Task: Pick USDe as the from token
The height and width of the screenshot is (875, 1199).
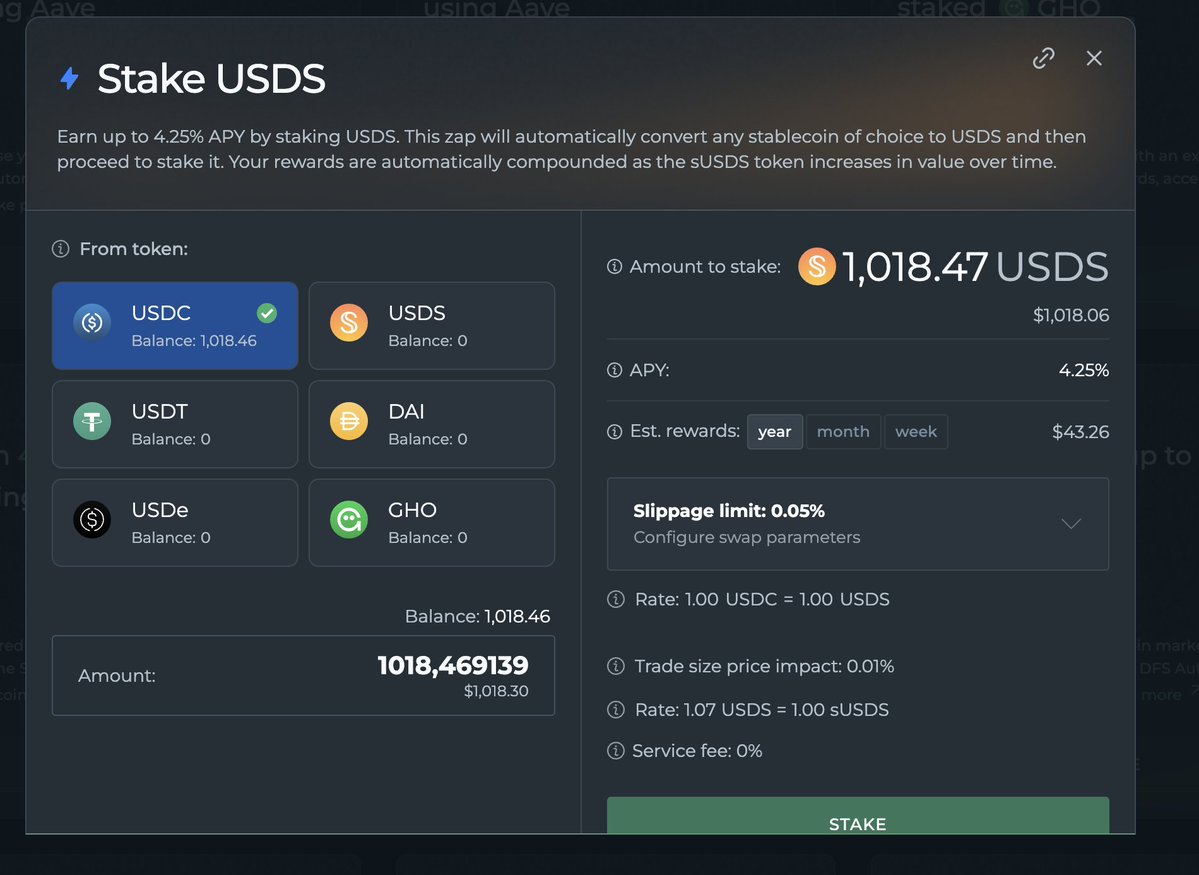Action: point(175,522)
